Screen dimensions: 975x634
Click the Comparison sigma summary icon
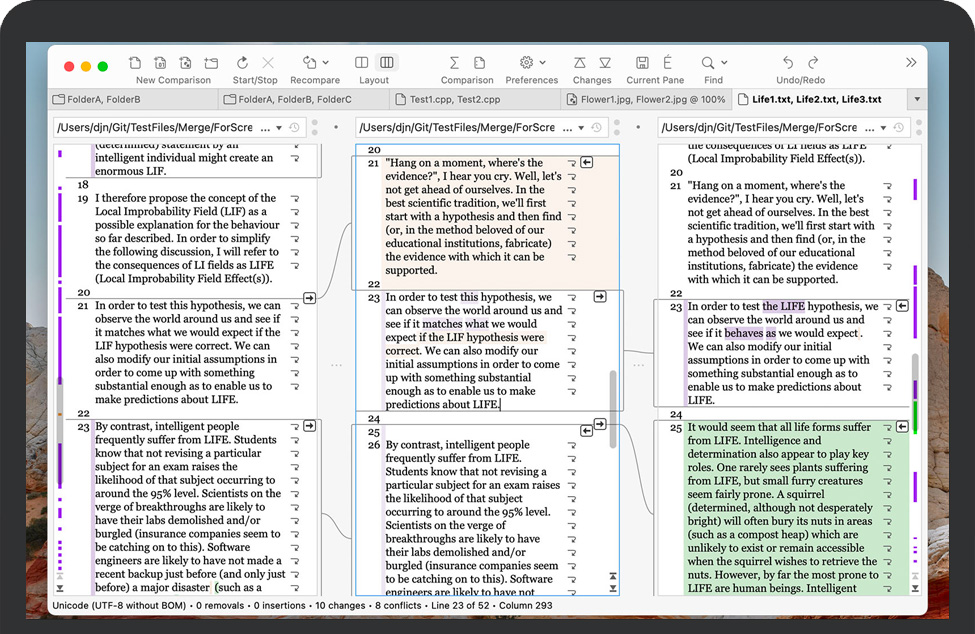pos(454,63)
